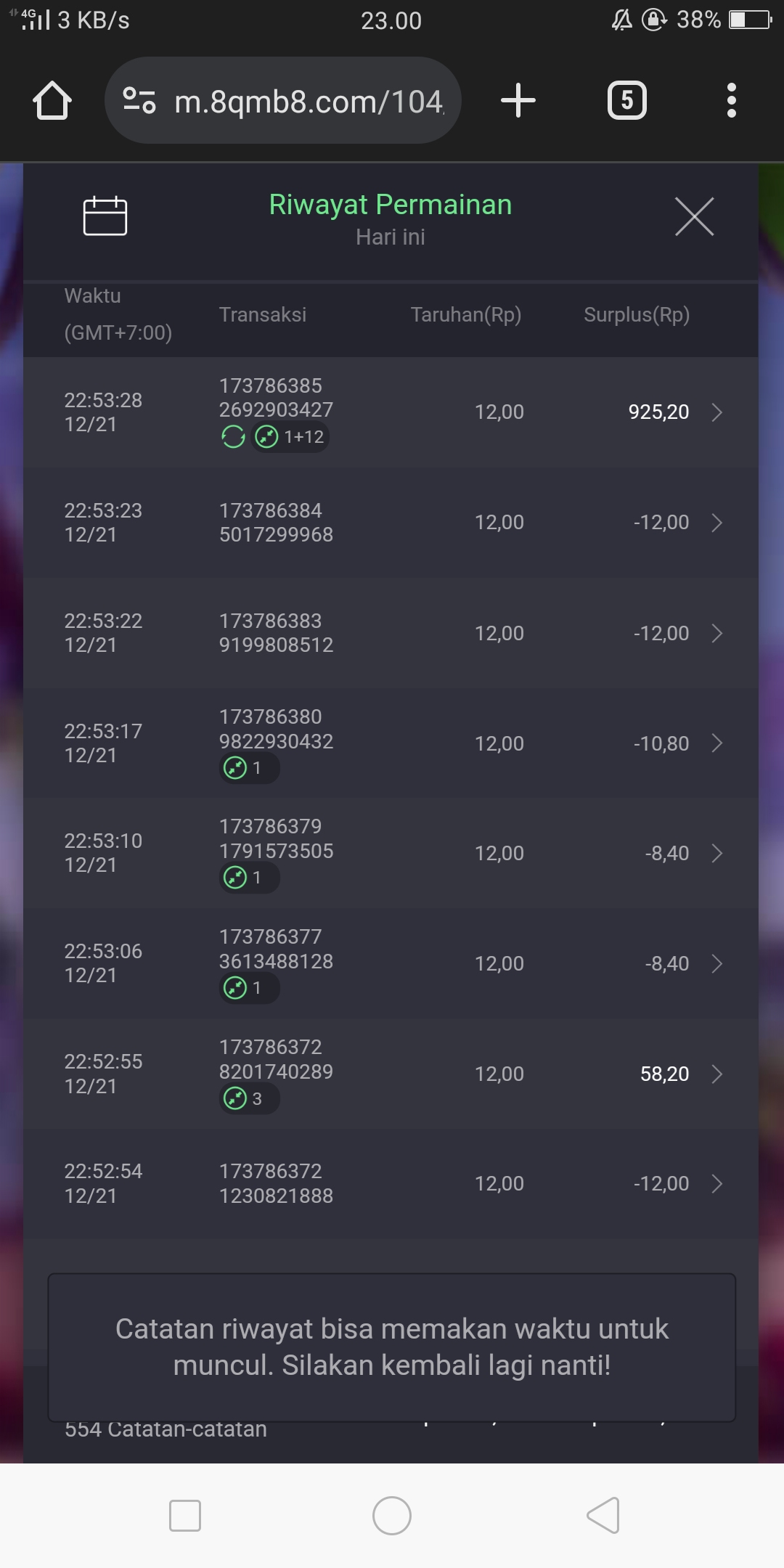Tap the 1+12 free spin badge
The image size is (784, 1568).
(290, 437)
